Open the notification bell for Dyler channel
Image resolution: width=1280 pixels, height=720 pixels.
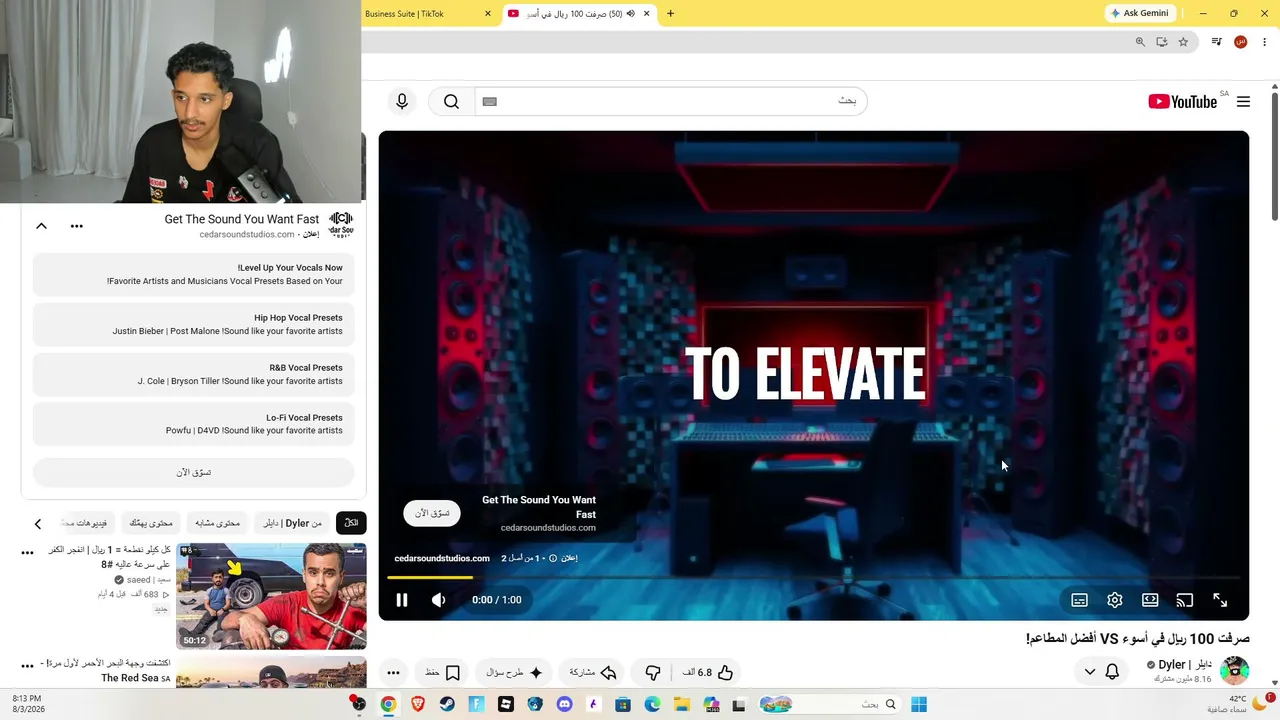[x=1112, y=672]
